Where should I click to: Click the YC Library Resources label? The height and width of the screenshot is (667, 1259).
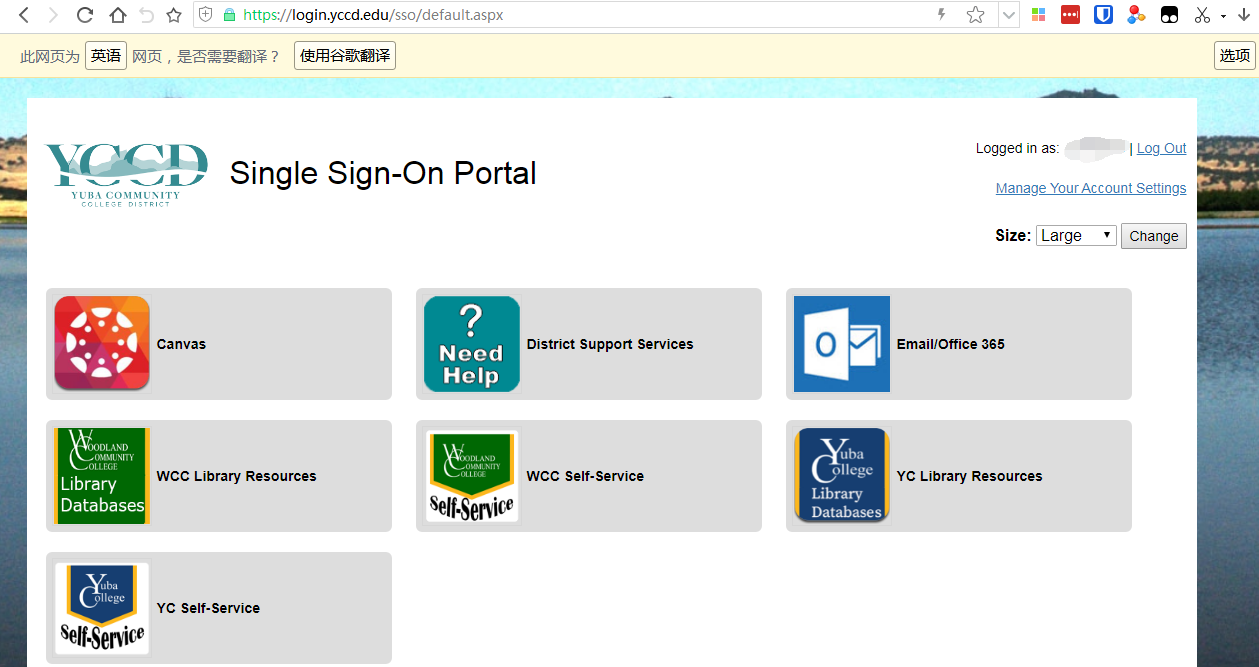[x=970, y=476]
